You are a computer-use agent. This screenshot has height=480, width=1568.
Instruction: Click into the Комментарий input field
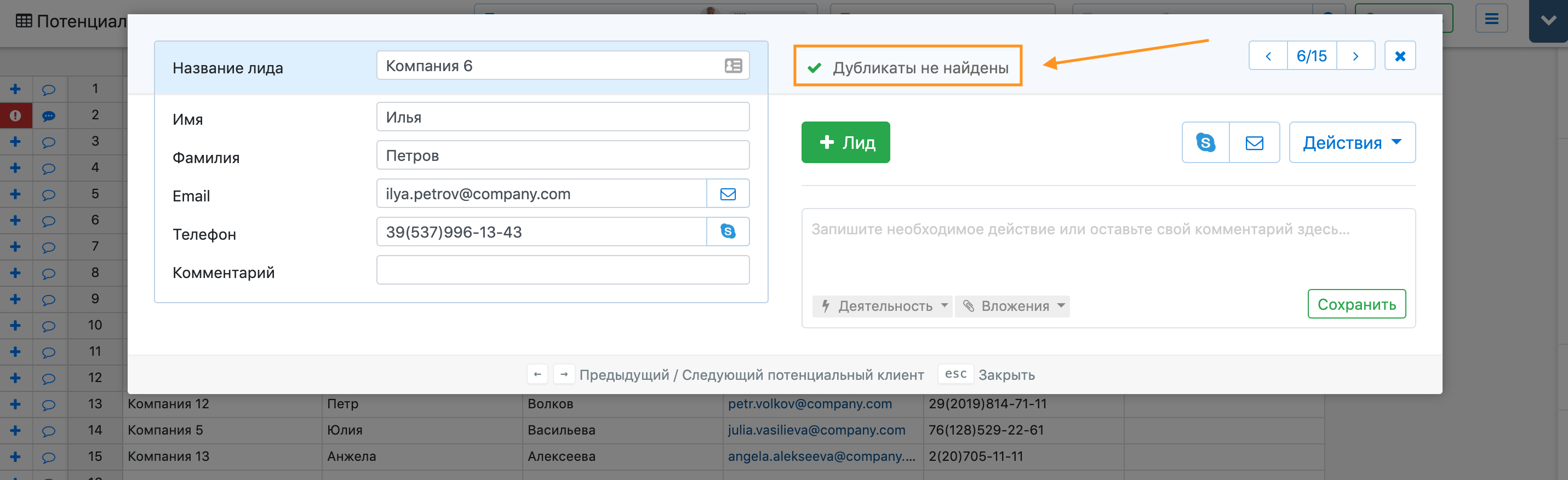coord(563,270)
